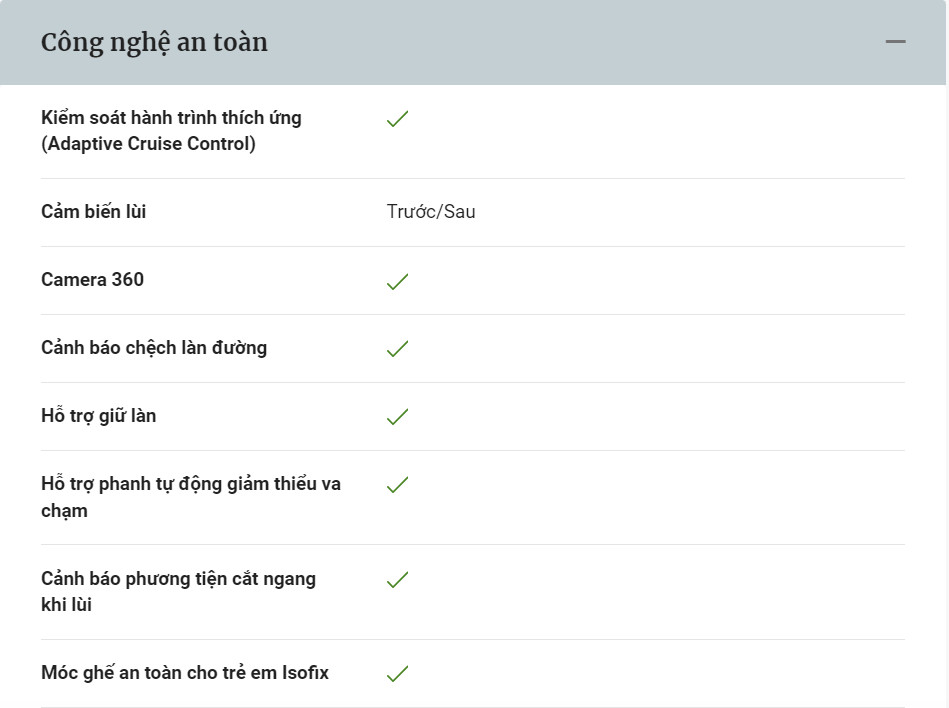Click the Công nghệ an toàn heading
949x708 pixels.
click(x=154, y=43)
